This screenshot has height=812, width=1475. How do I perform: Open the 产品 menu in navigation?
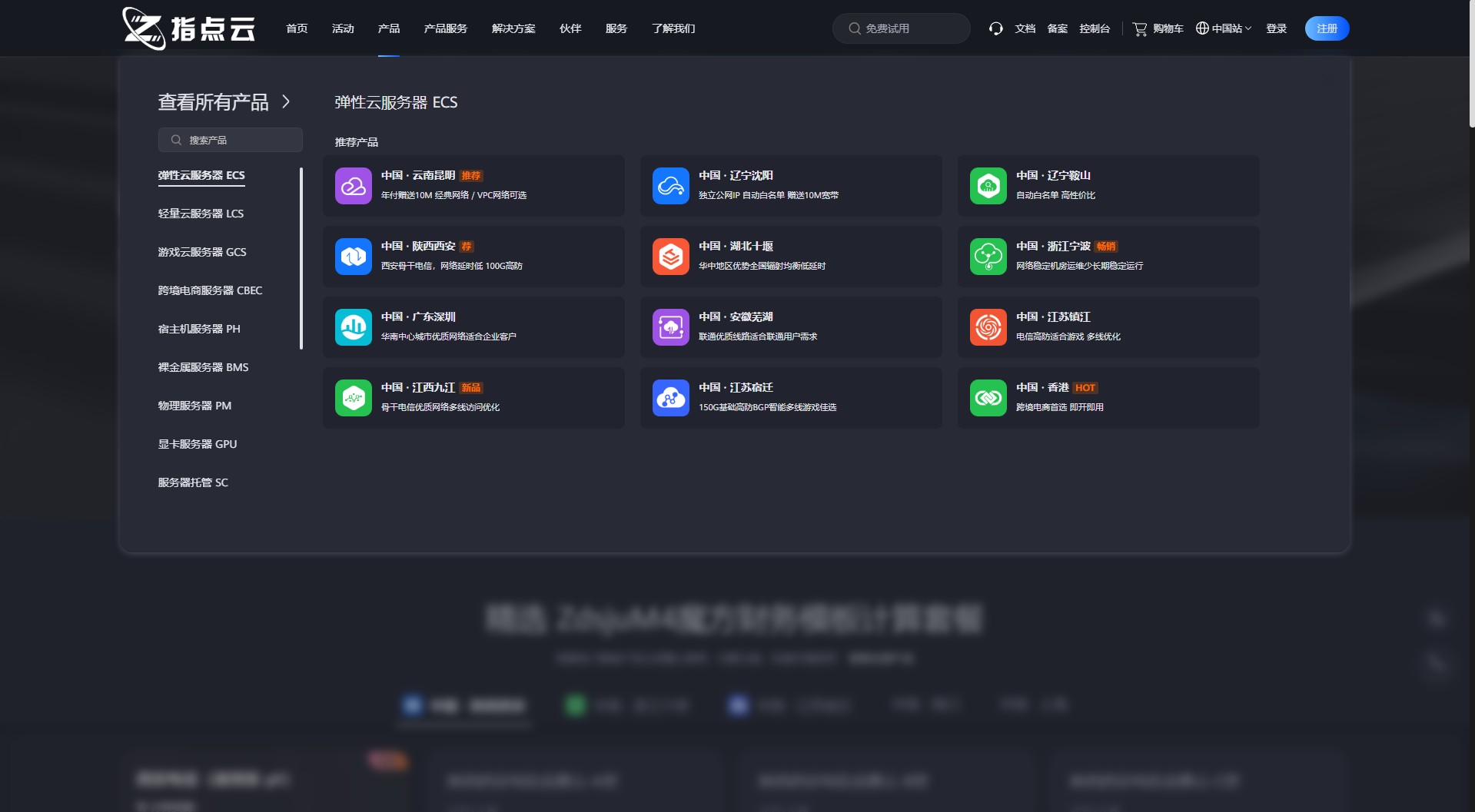(x=389, y=28)
